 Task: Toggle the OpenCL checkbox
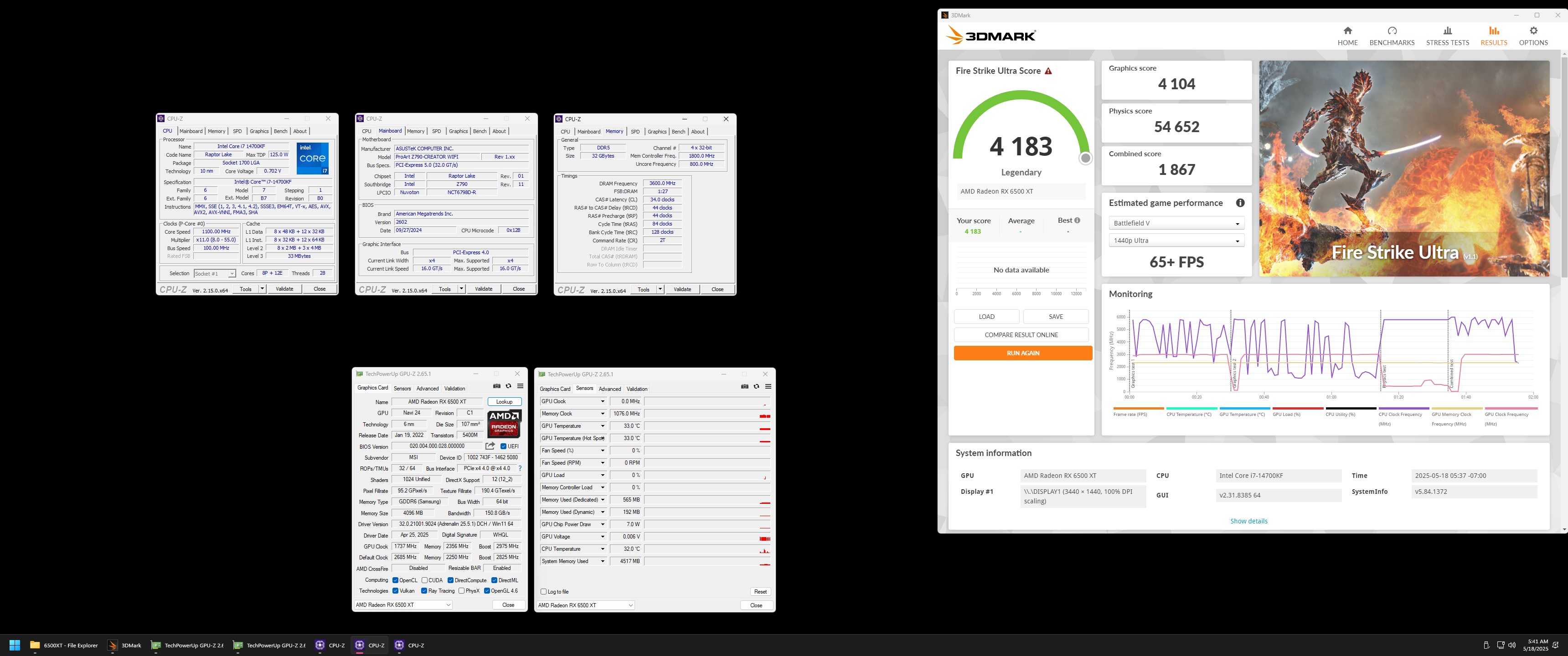(396, 580)
